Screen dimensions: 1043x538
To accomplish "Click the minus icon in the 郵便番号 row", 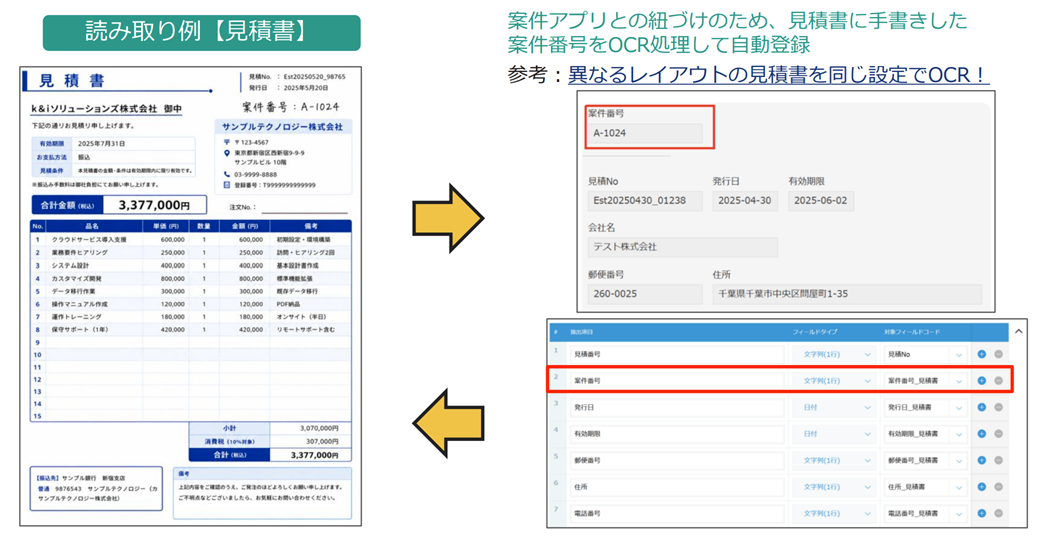I will coord(998,460).
